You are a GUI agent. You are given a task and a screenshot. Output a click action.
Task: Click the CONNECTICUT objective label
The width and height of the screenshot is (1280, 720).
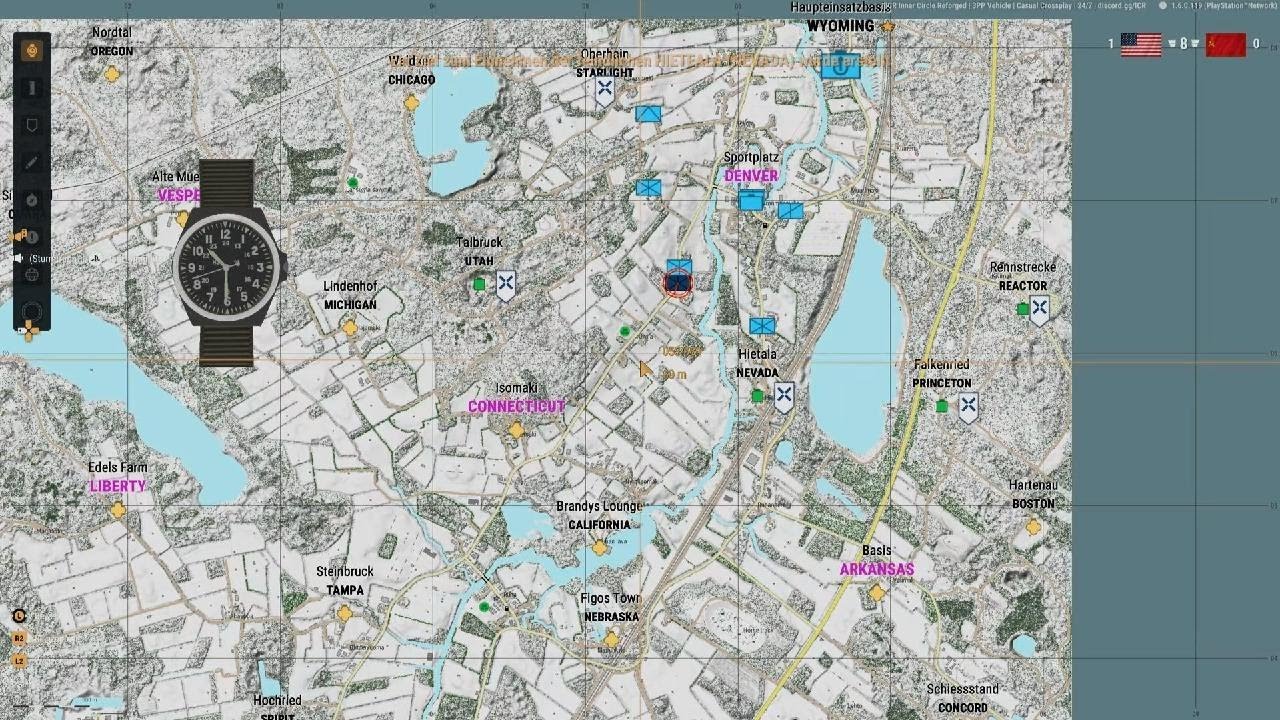click(x=517, y=407)
